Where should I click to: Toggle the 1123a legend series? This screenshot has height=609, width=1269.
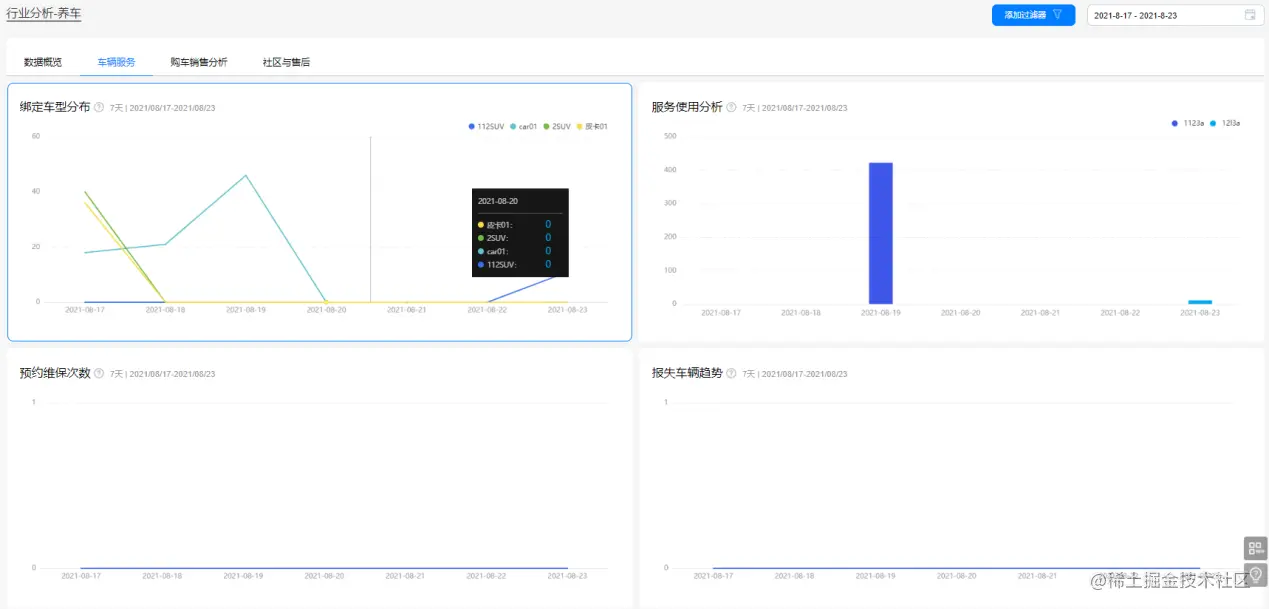coord(1188,123)
